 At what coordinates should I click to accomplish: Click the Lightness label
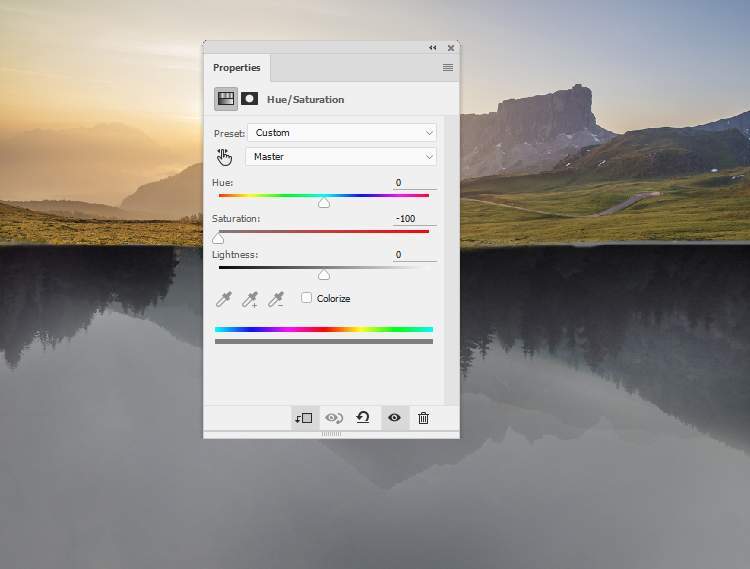click(235, 255)
